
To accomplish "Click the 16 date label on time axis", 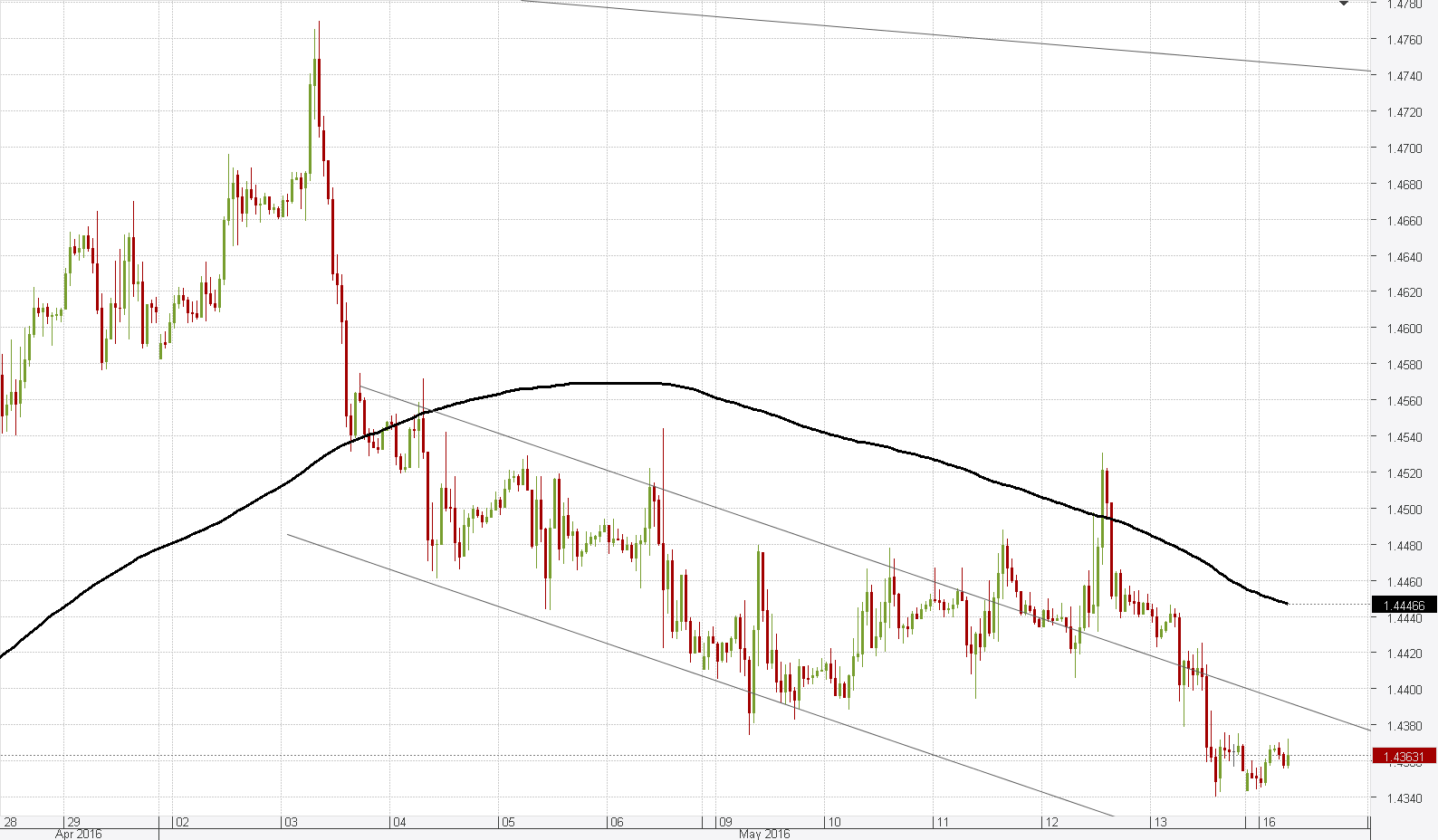I will click(1269, 823).
